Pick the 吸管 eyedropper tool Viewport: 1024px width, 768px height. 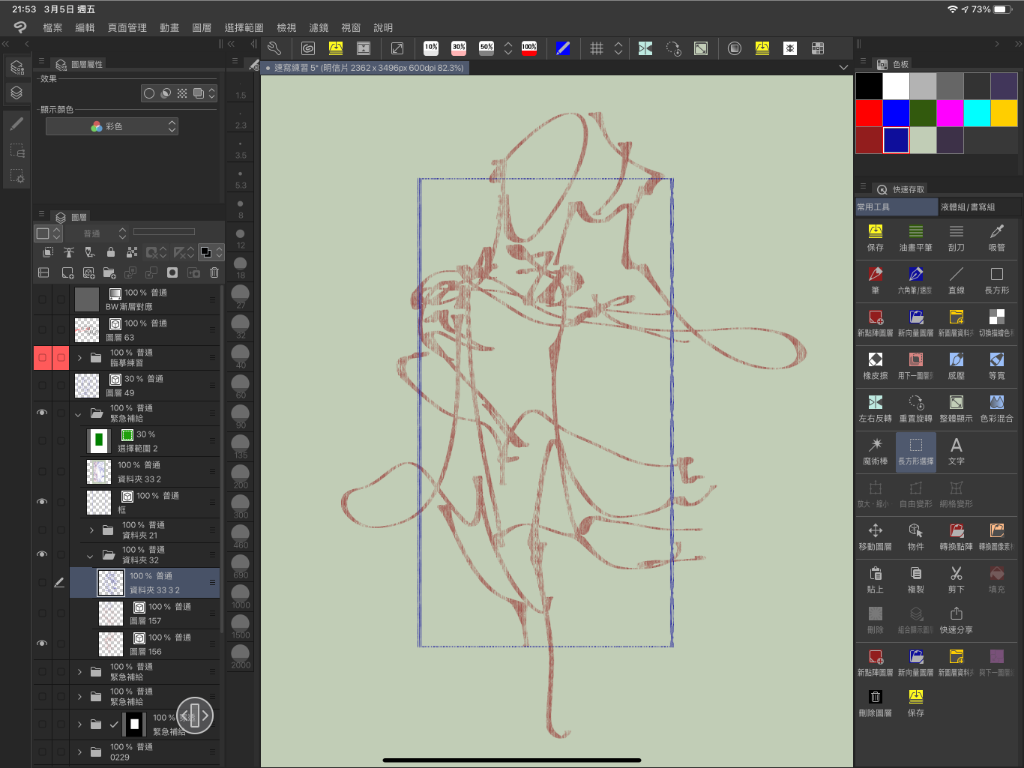(x=997, y=237)
